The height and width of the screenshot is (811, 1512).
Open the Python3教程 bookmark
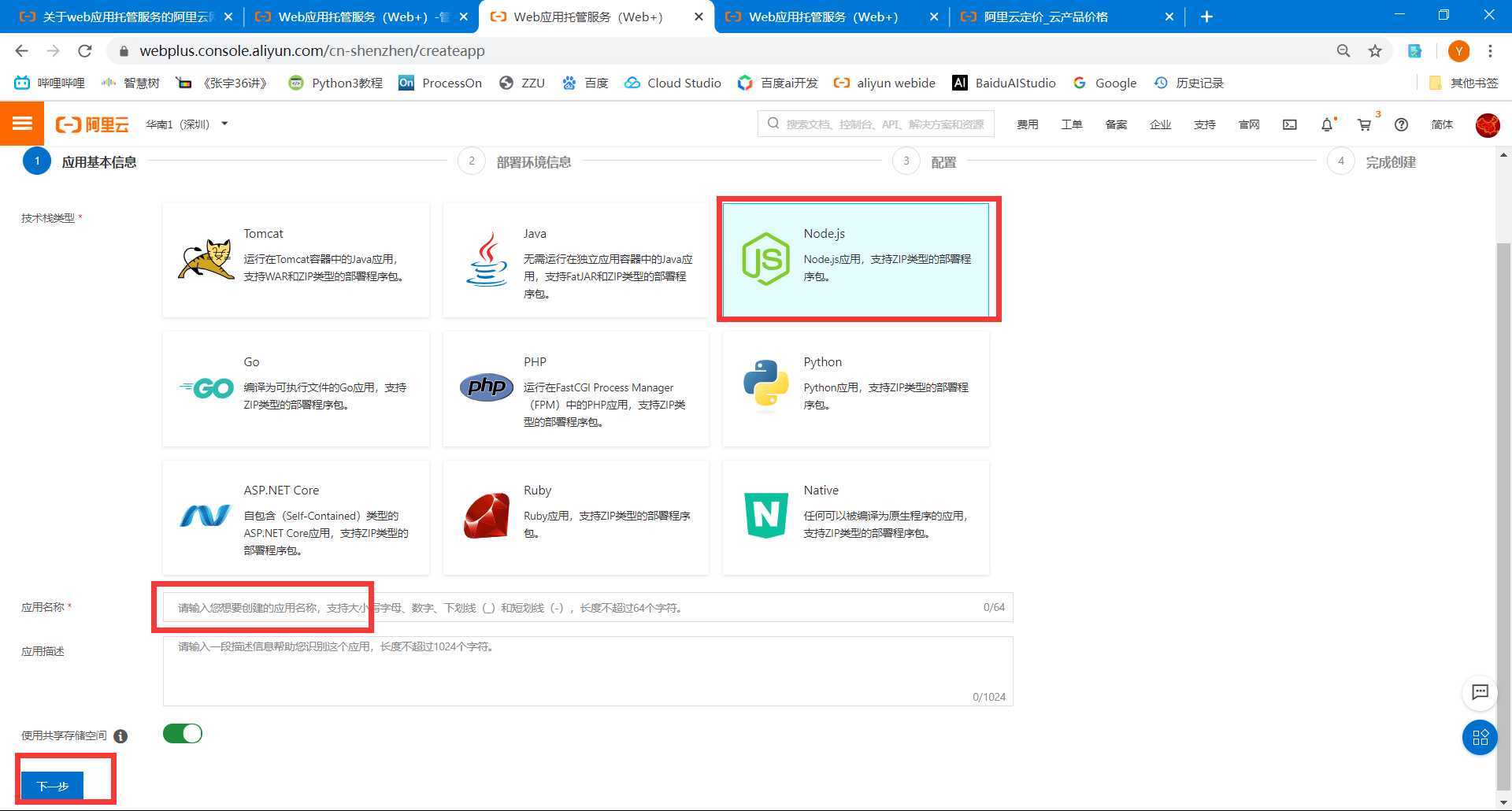(x=335, y=83)
